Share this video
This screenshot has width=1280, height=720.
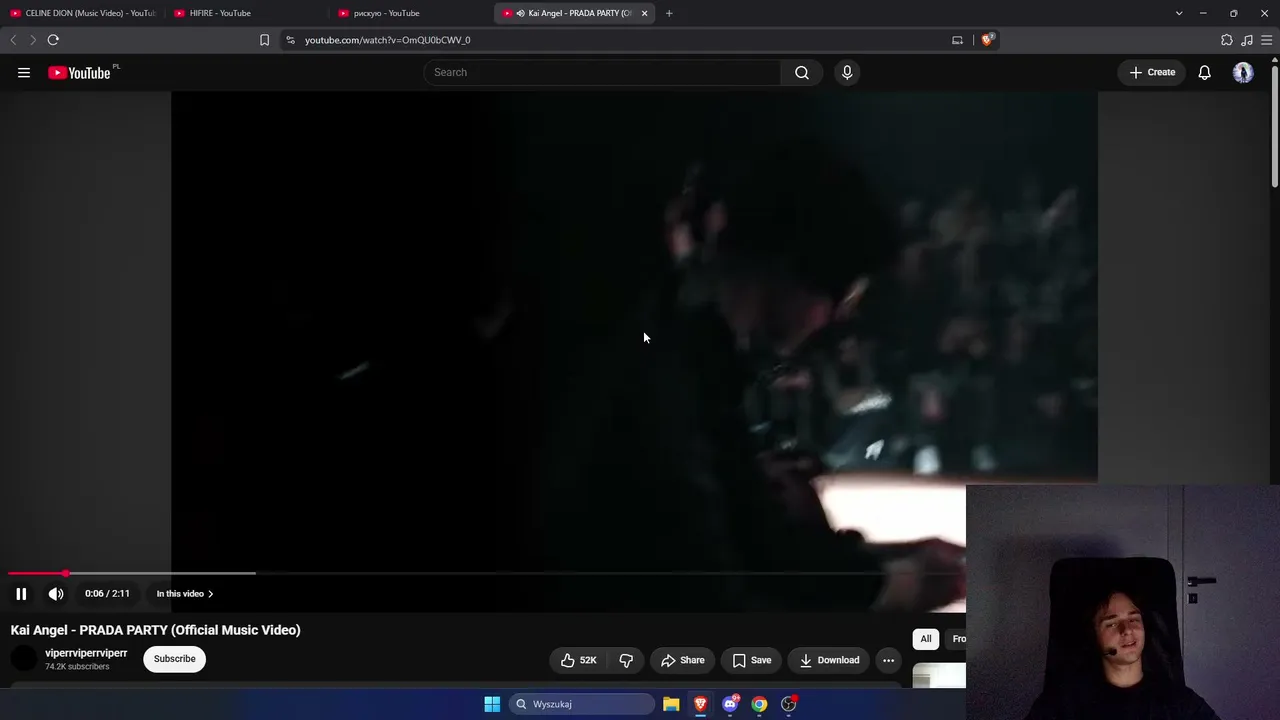click(683, 660)
